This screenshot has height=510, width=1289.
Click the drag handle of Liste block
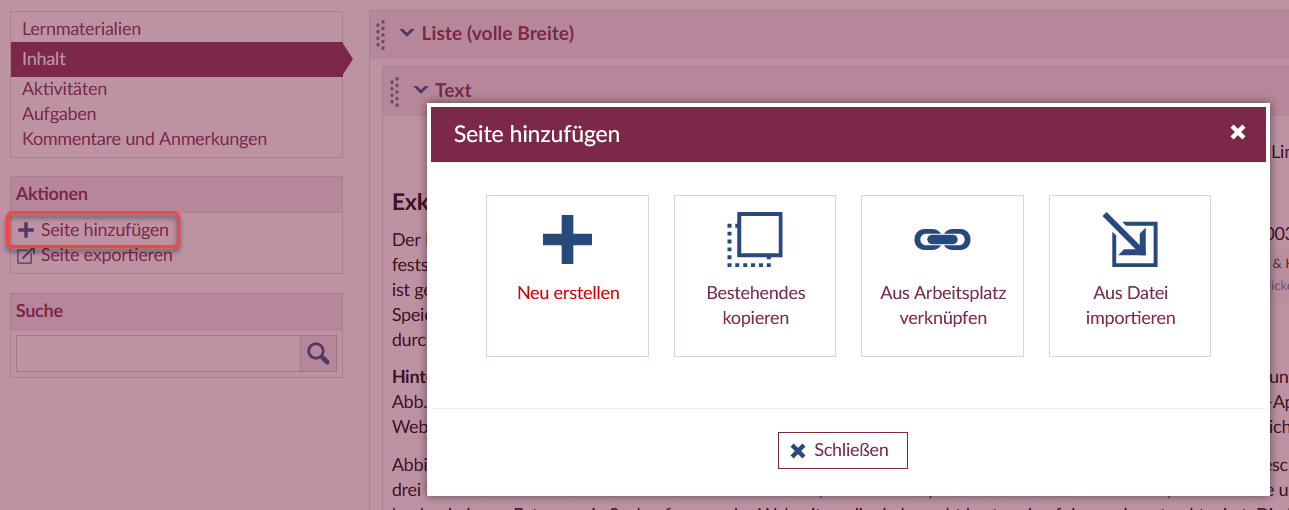pyautogui.click(x=380, y=34)
